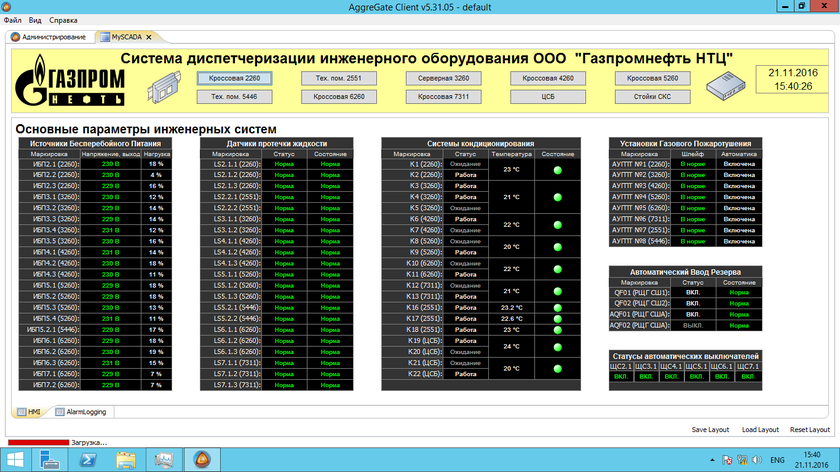Open File Explorer from the taskbar
Image resolution: width=840 pixels, height=472 pixels.
pyautogui.click(x=126, y=459)
